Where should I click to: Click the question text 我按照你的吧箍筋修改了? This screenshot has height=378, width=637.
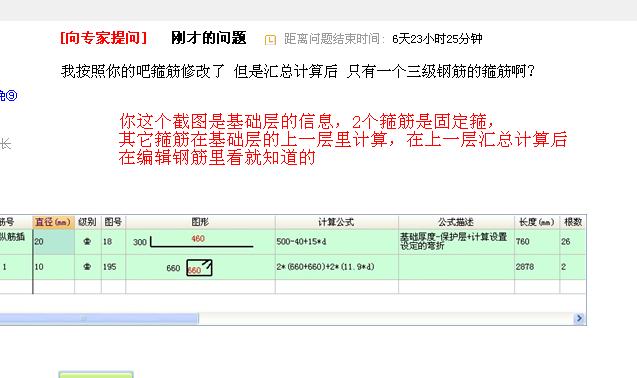(143, 72)
